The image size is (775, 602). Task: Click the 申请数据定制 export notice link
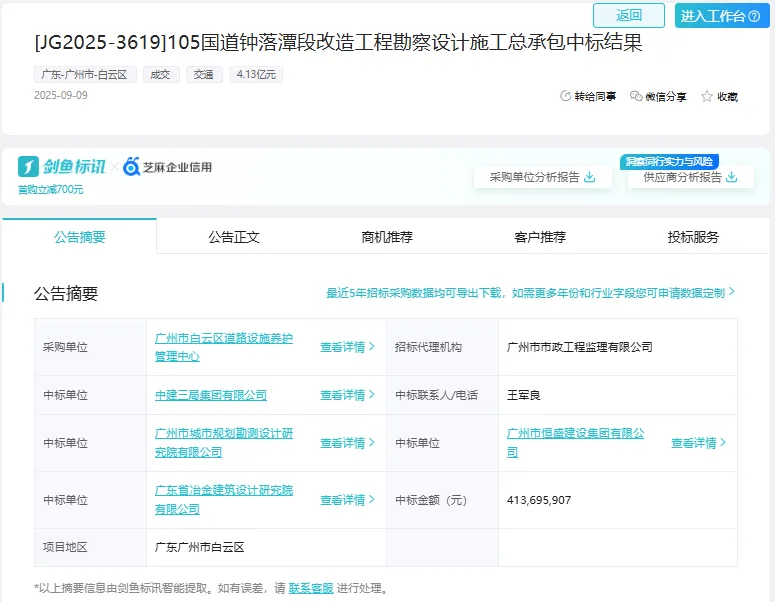pyautogui.click(x=688, y=293)
